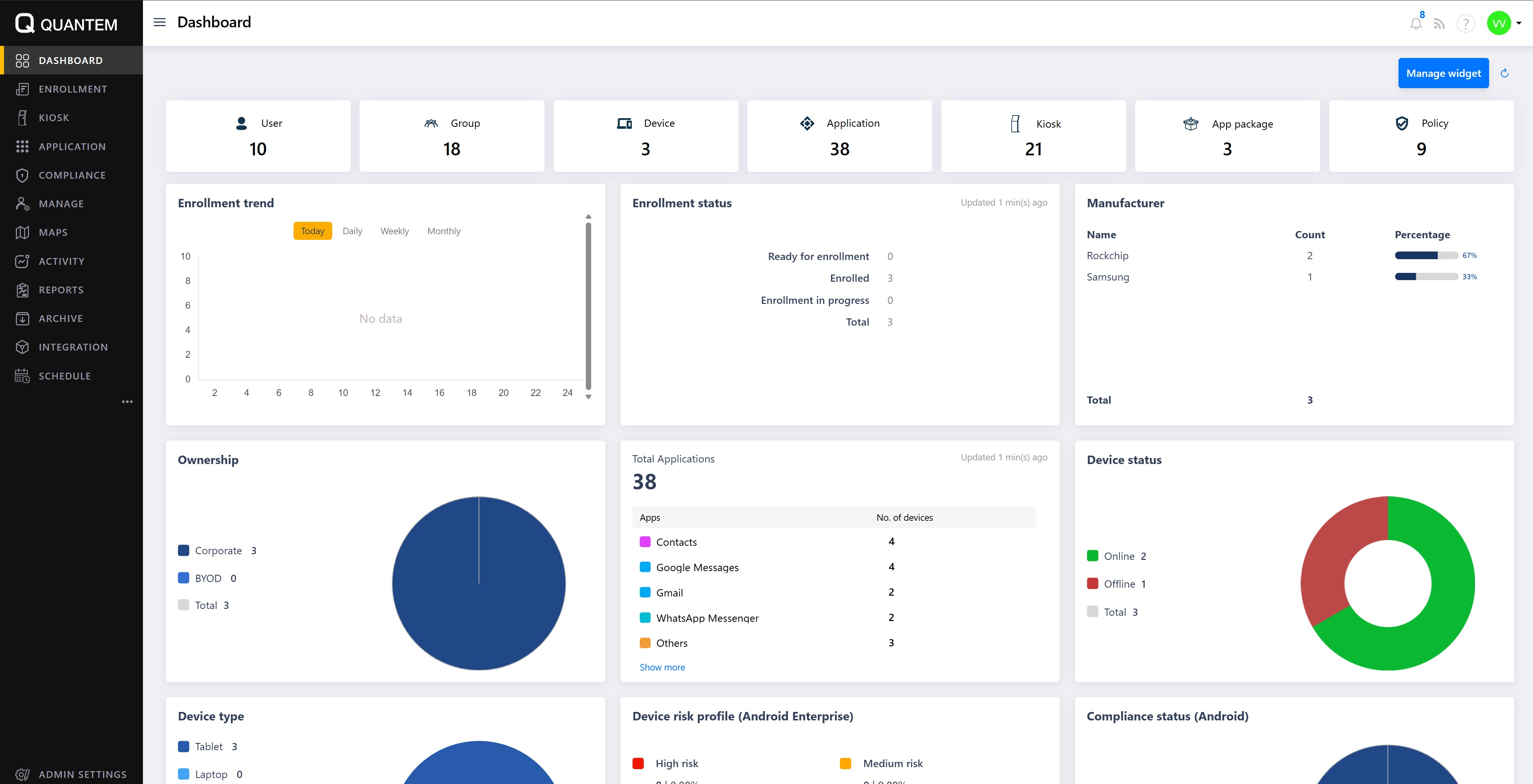The image size is (1533, 784).
Task: Switch Enrollment trend to Monthly tab
Action: [443, 231]
